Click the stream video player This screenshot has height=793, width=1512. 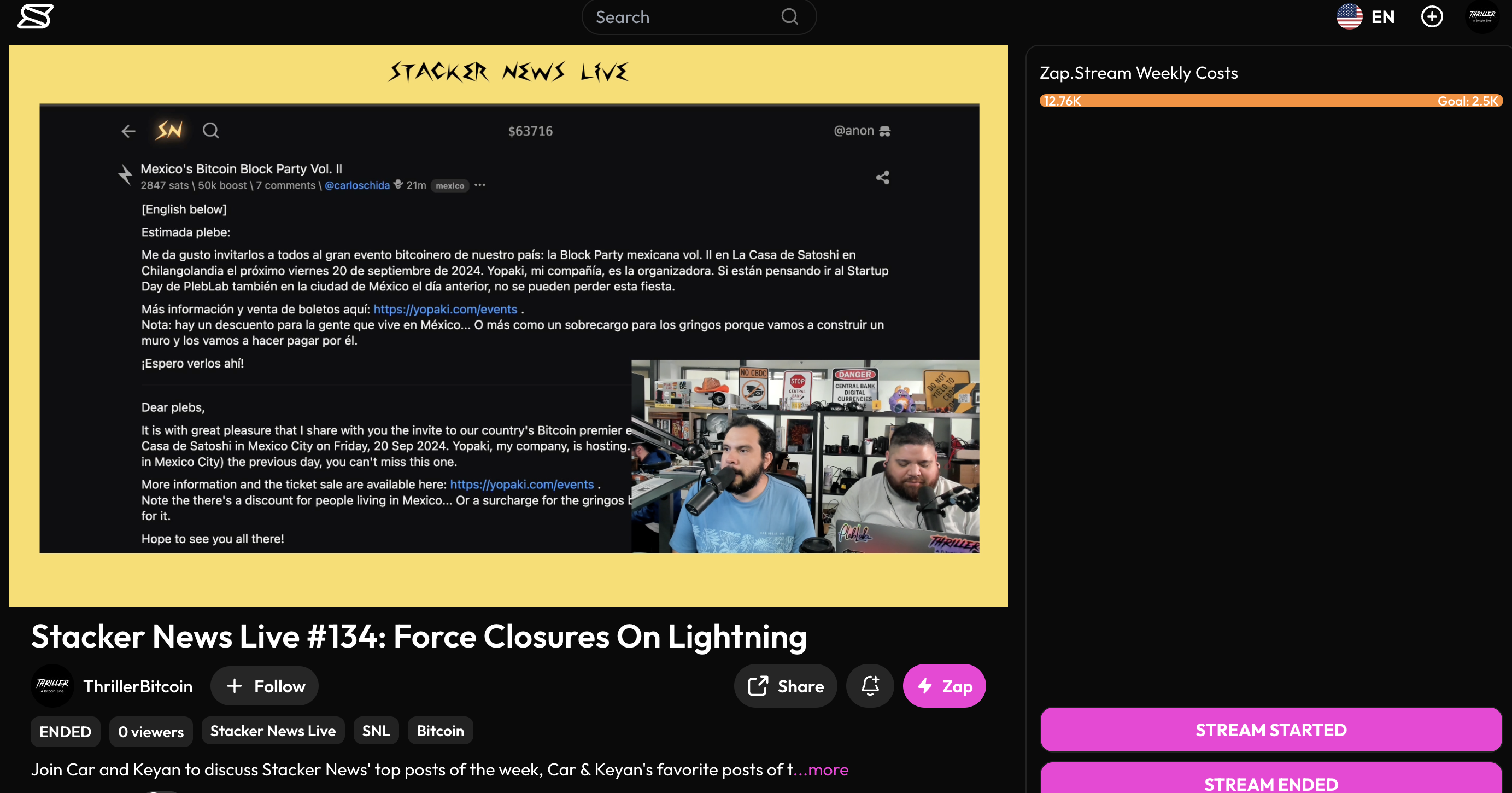pos(508,326)
